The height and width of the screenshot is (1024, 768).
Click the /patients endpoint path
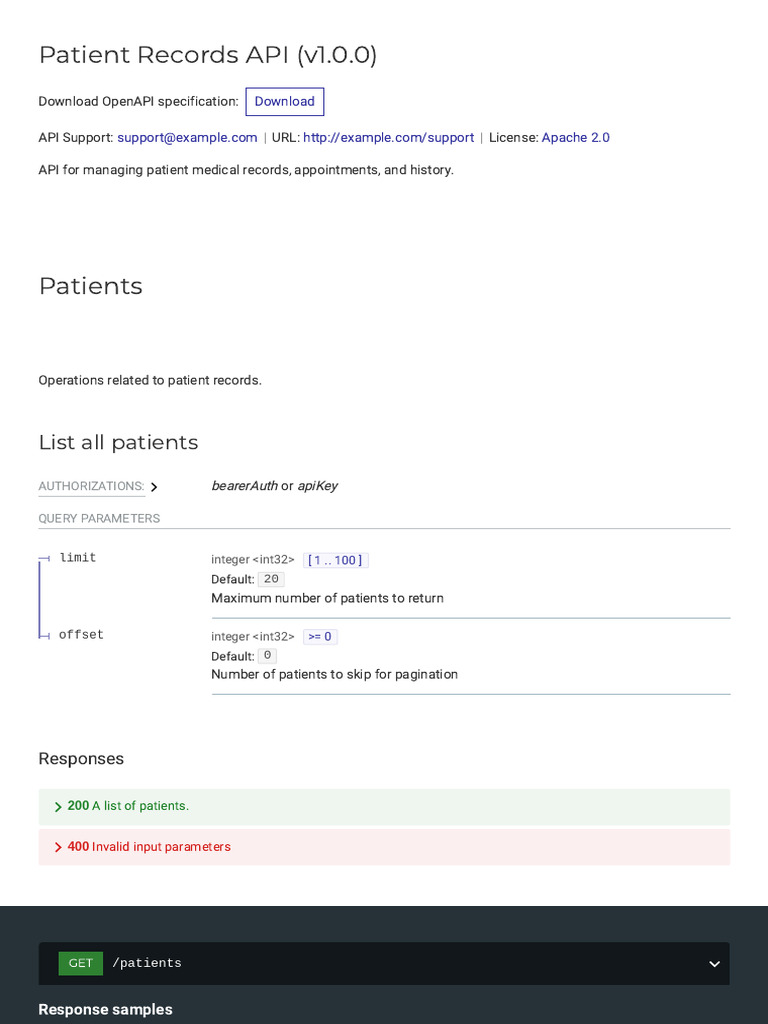(147, 964)
